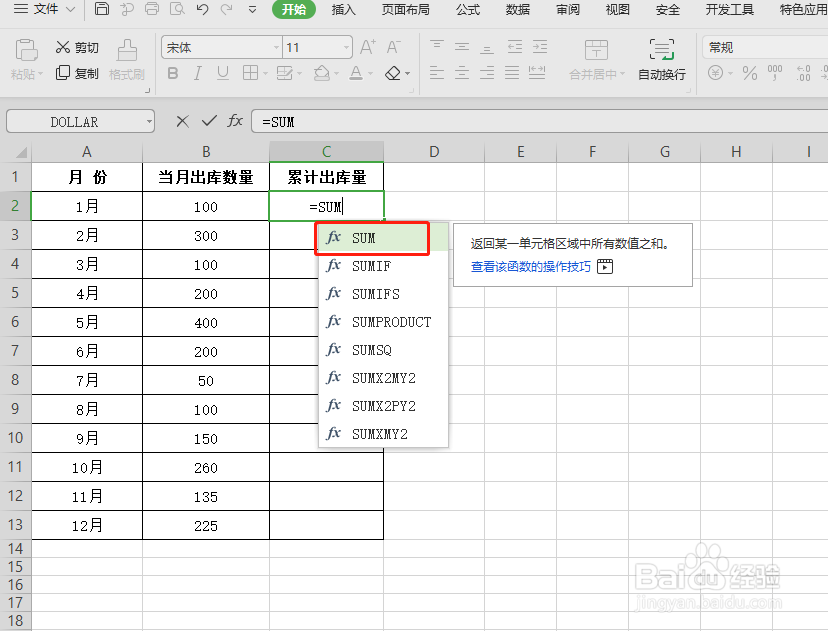828x631 pixels.
Task: Confirm formula entry with the checkmark
Action: point(208,121)
